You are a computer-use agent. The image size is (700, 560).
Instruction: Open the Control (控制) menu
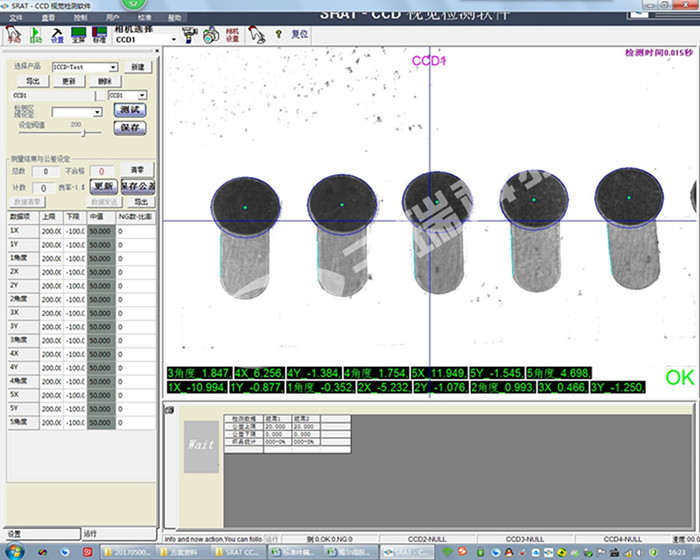80,17
